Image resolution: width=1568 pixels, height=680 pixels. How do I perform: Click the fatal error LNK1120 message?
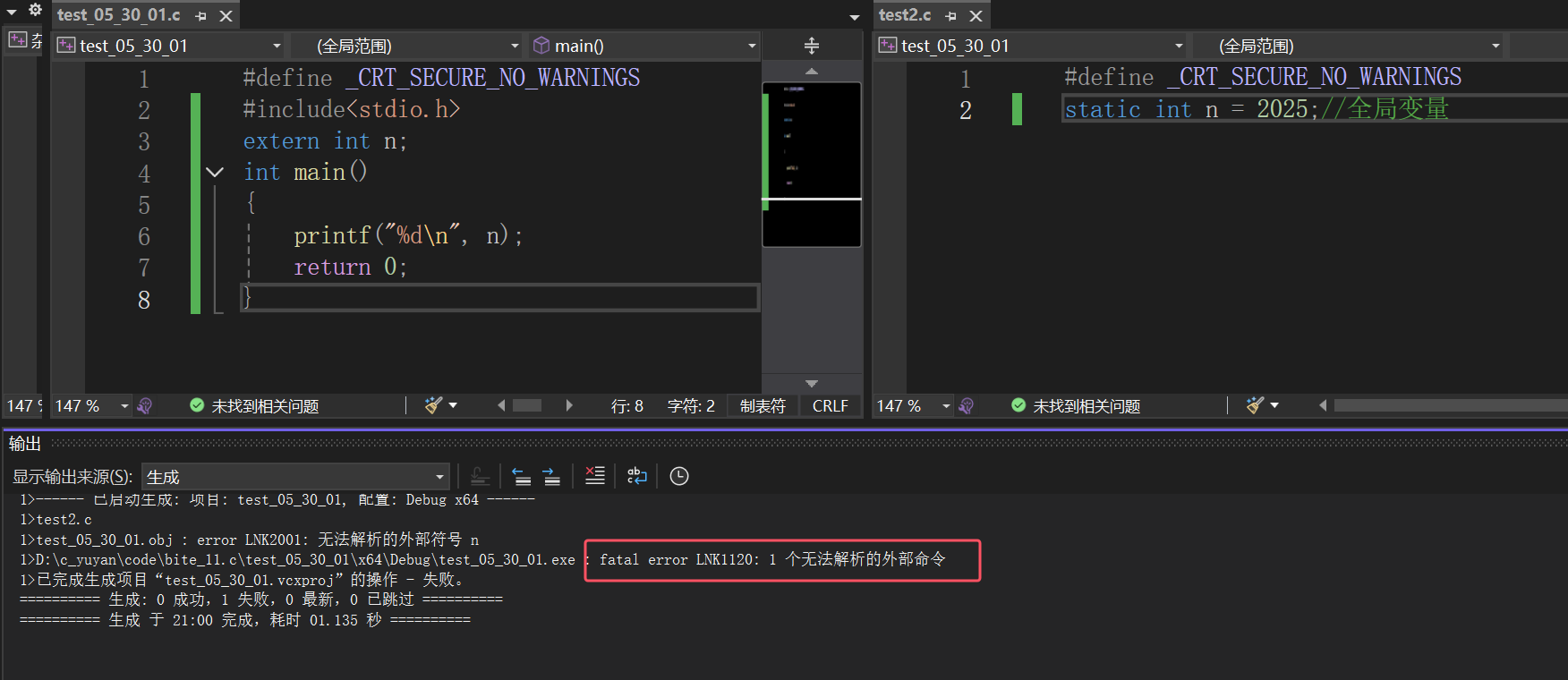click(772, 559)
